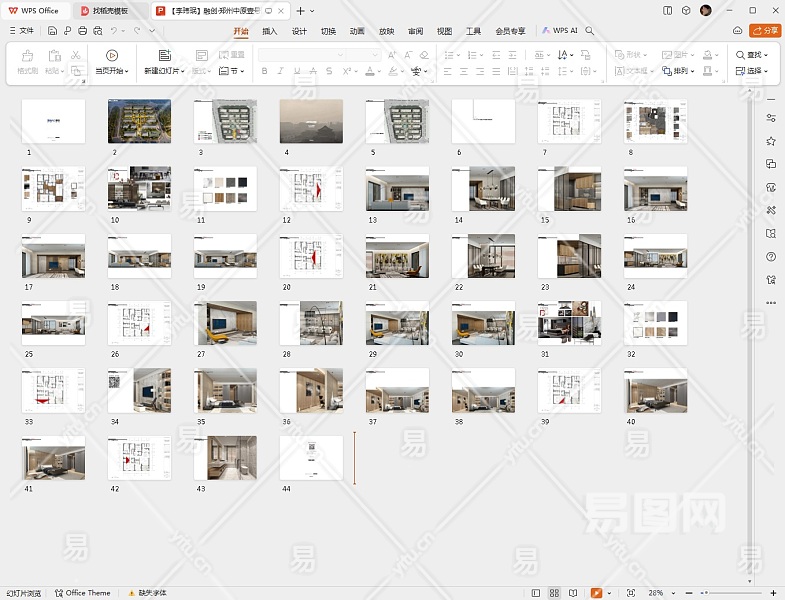Switch to the 插入 ribbon tab
The height and width of the screenshot is (600, 785).
tap(269, 31)
